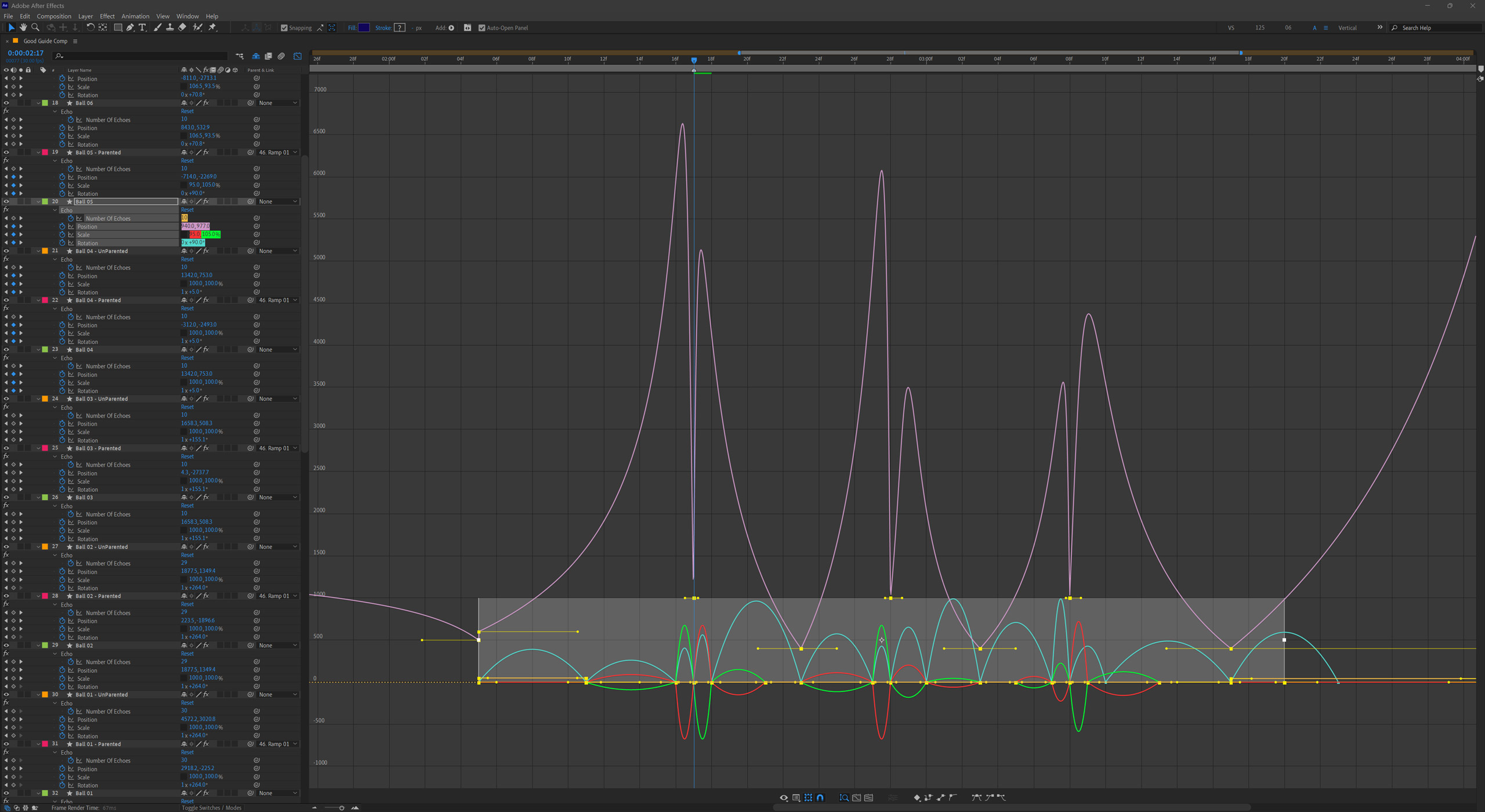Click Toggle Switches / Modes button
The image size is (1485, 812).
(x=211, y=807)
